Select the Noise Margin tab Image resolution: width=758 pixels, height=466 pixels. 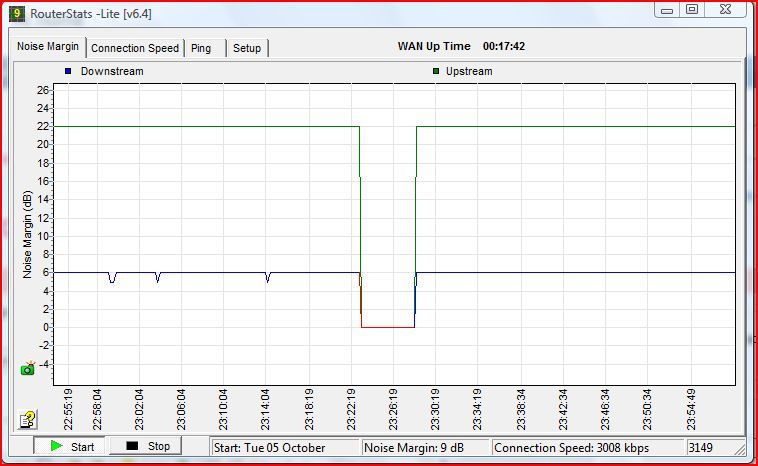tap(48, 47)
